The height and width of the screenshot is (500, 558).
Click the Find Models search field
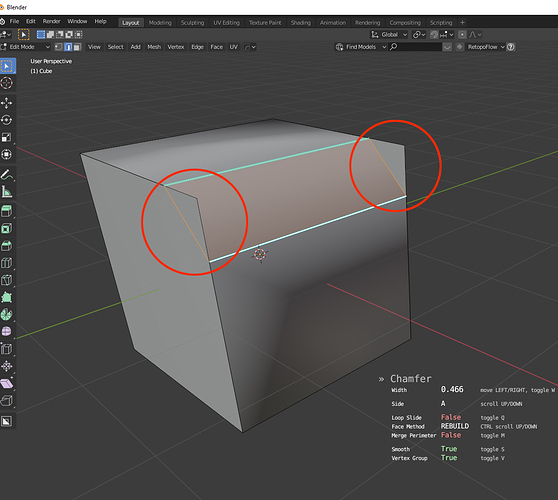(x=415, y=47)
